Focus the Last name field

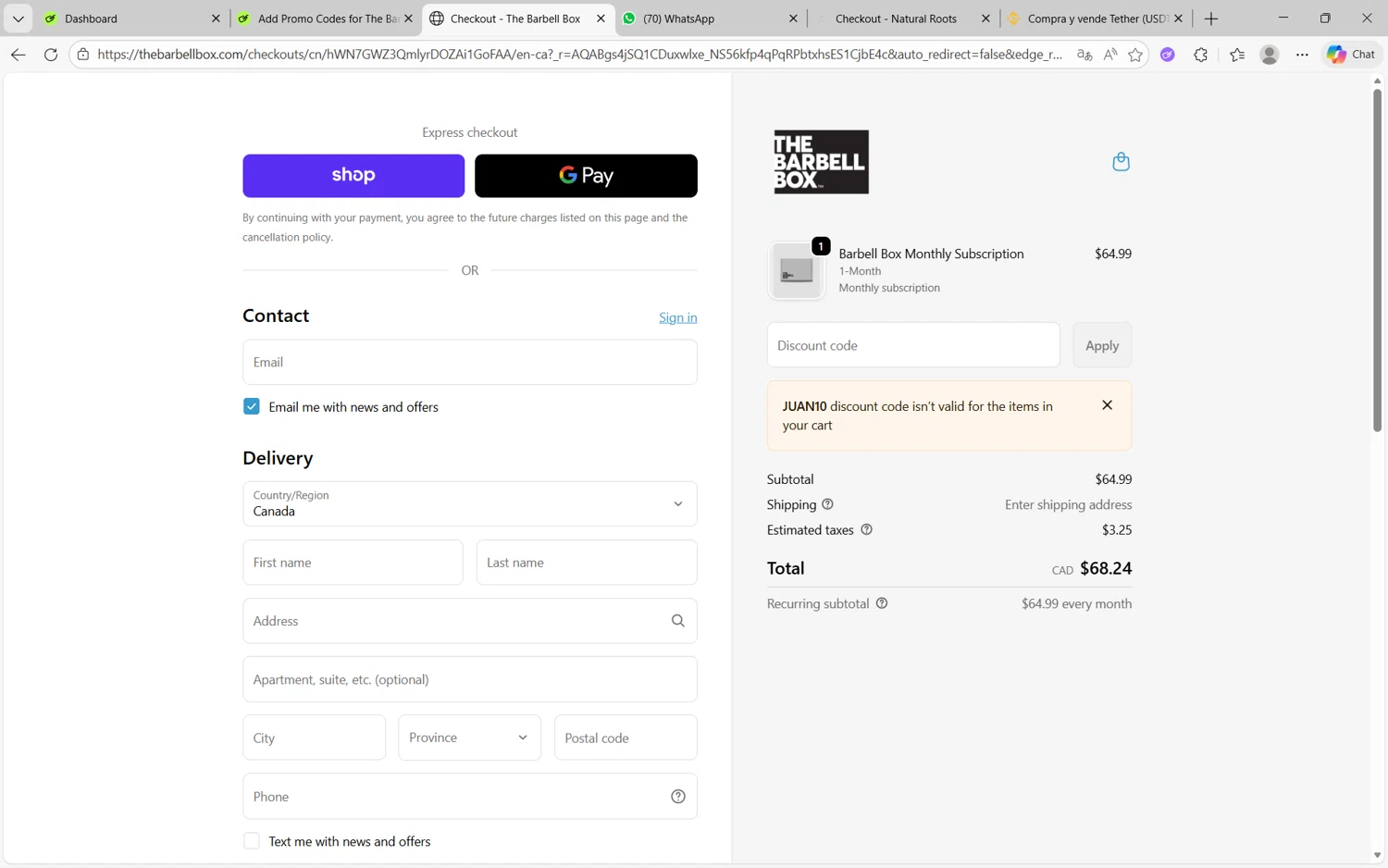pyautogui.click(x=587, y=563)
